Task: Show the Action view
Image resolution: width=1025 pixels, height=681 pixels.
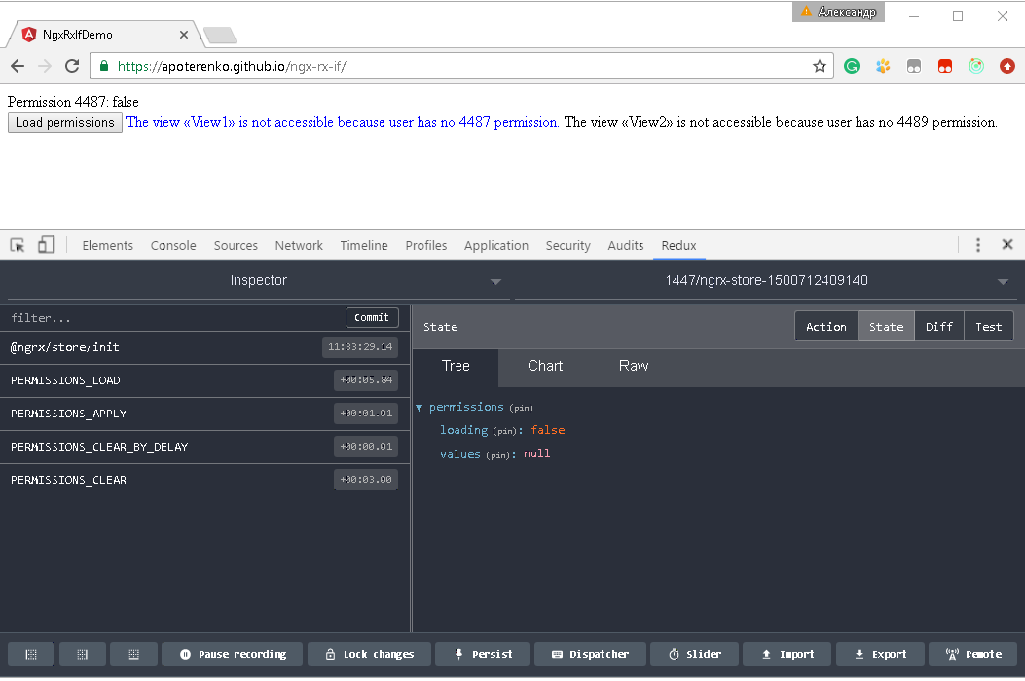Action: coord(826,327)
